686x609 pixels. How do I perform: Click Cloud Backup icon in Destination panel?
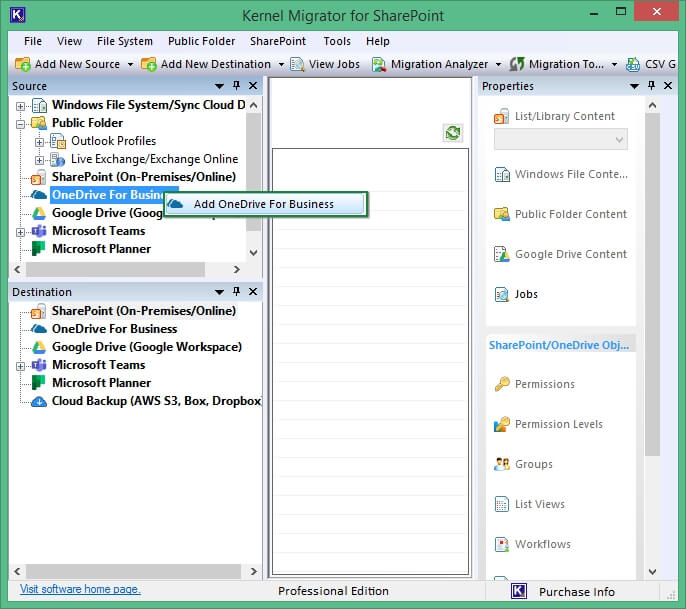tap(38, 401)
